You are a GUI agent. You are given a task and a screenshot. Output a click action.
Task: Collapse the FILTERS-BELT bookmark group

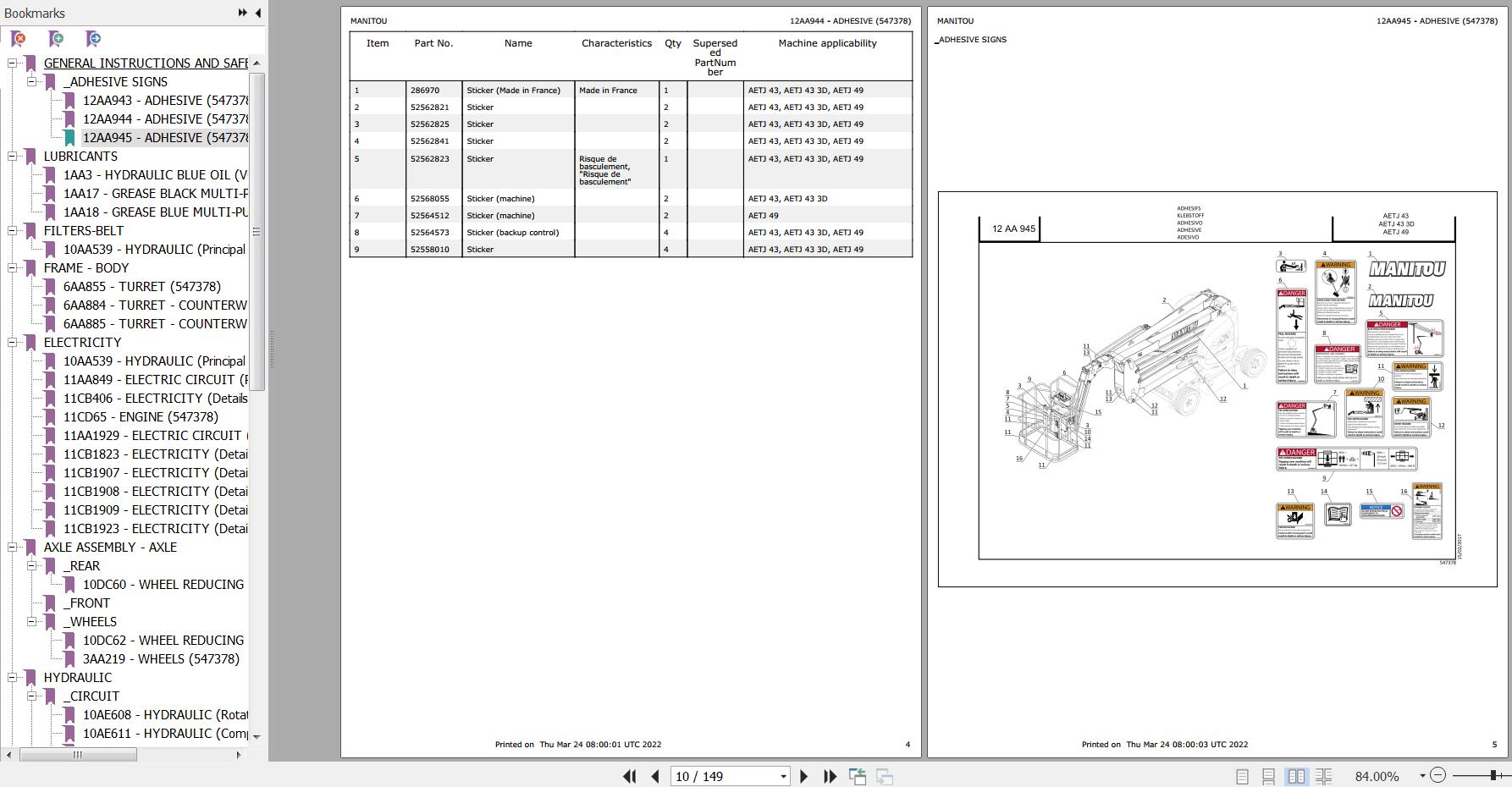tap(12, 231)
